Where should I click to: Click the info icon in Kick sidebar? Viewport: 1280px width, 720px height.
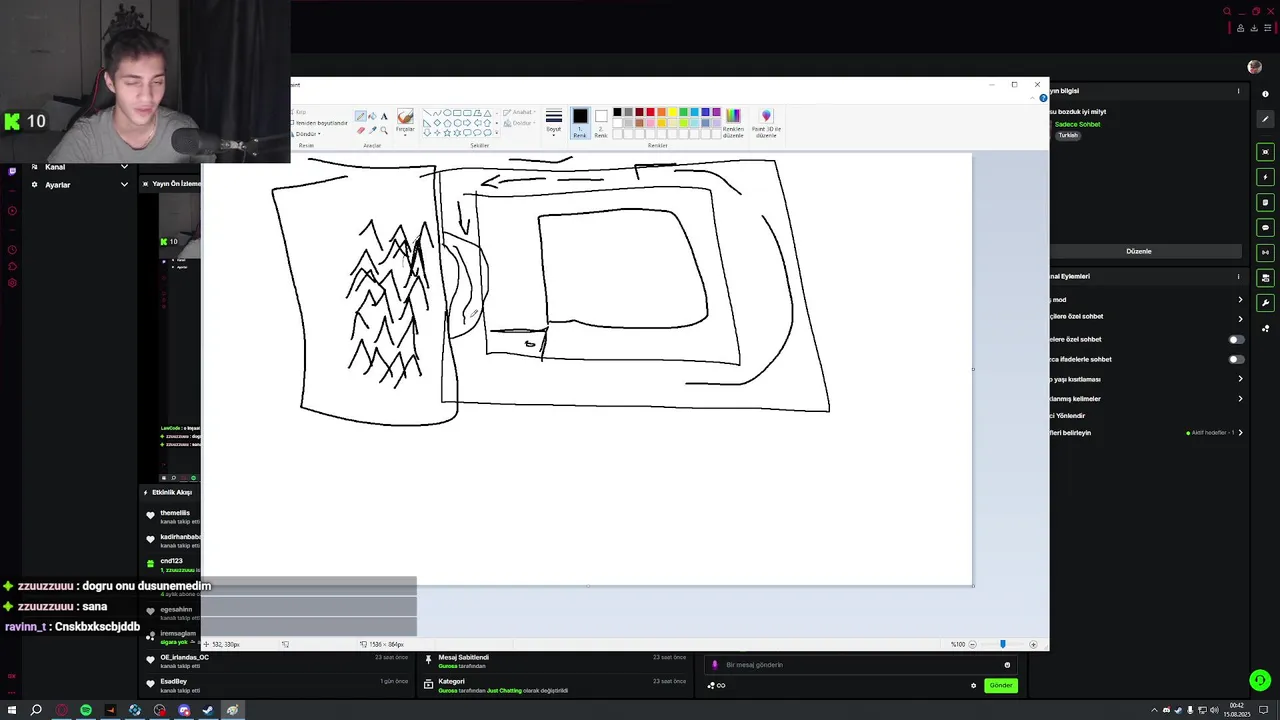(1265, 94)
